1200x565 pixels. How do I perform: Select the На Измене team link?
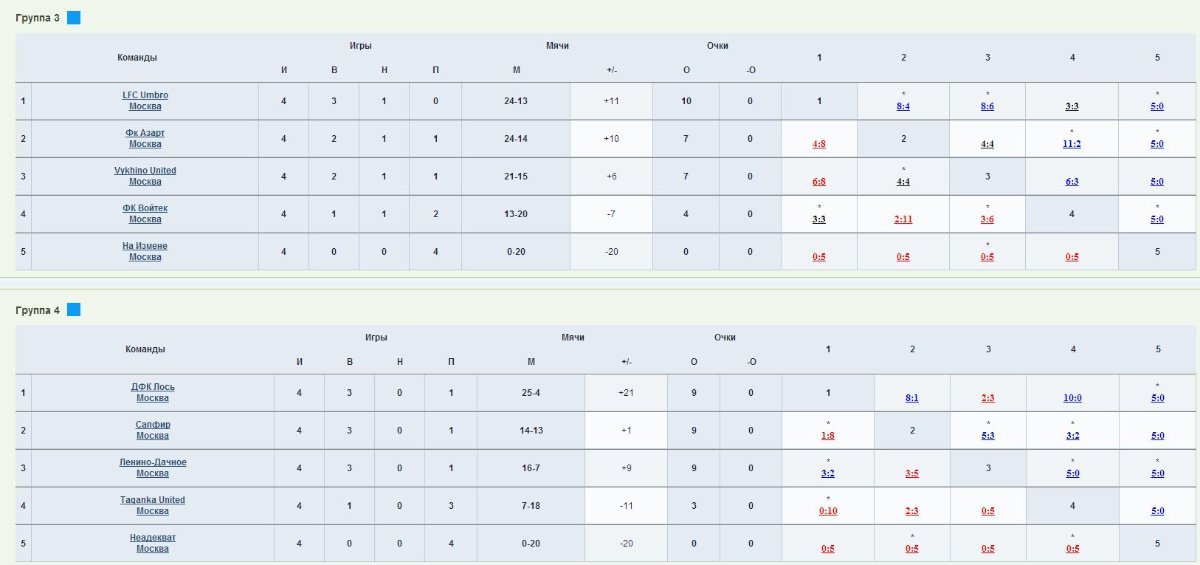tap(145, 246)
